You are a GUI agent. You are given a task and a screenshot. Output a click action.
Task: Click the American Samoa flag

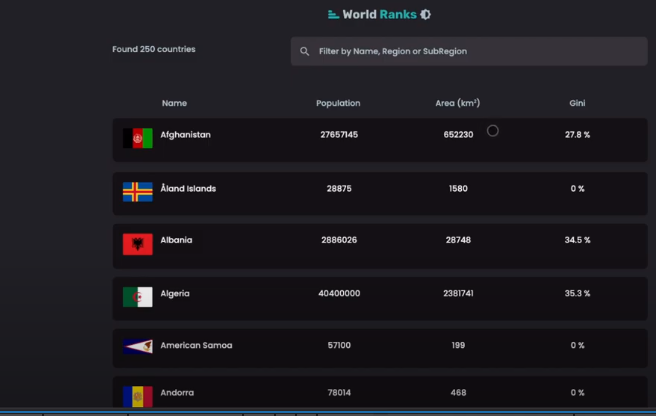(x=138, y=346)
